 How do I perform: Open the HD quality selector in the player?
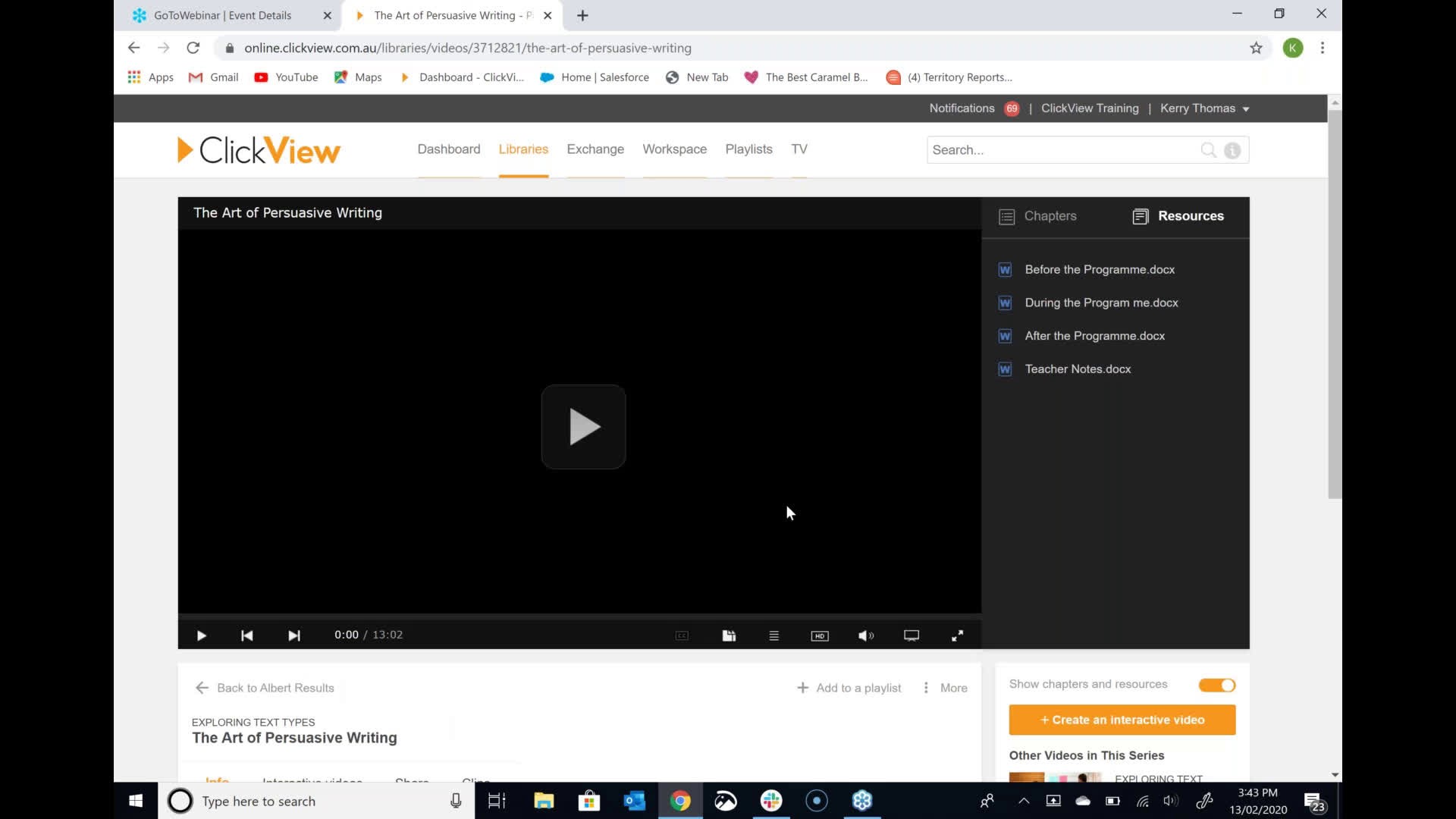coord(820,635)
